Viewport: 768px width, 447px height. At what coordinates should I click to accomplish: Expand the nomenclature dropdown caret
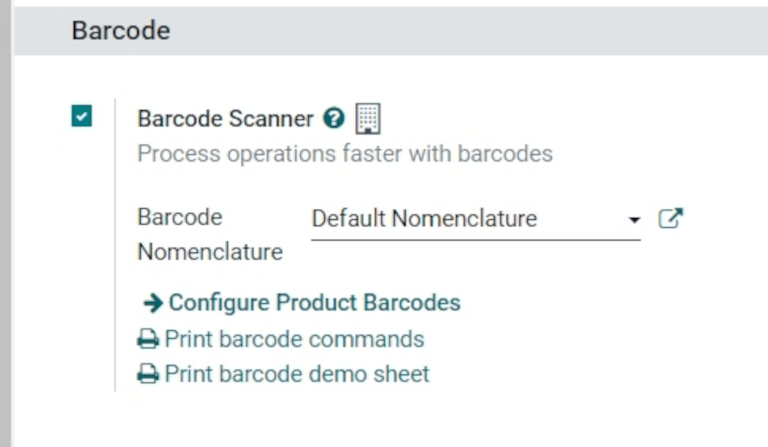coord(634,220)
